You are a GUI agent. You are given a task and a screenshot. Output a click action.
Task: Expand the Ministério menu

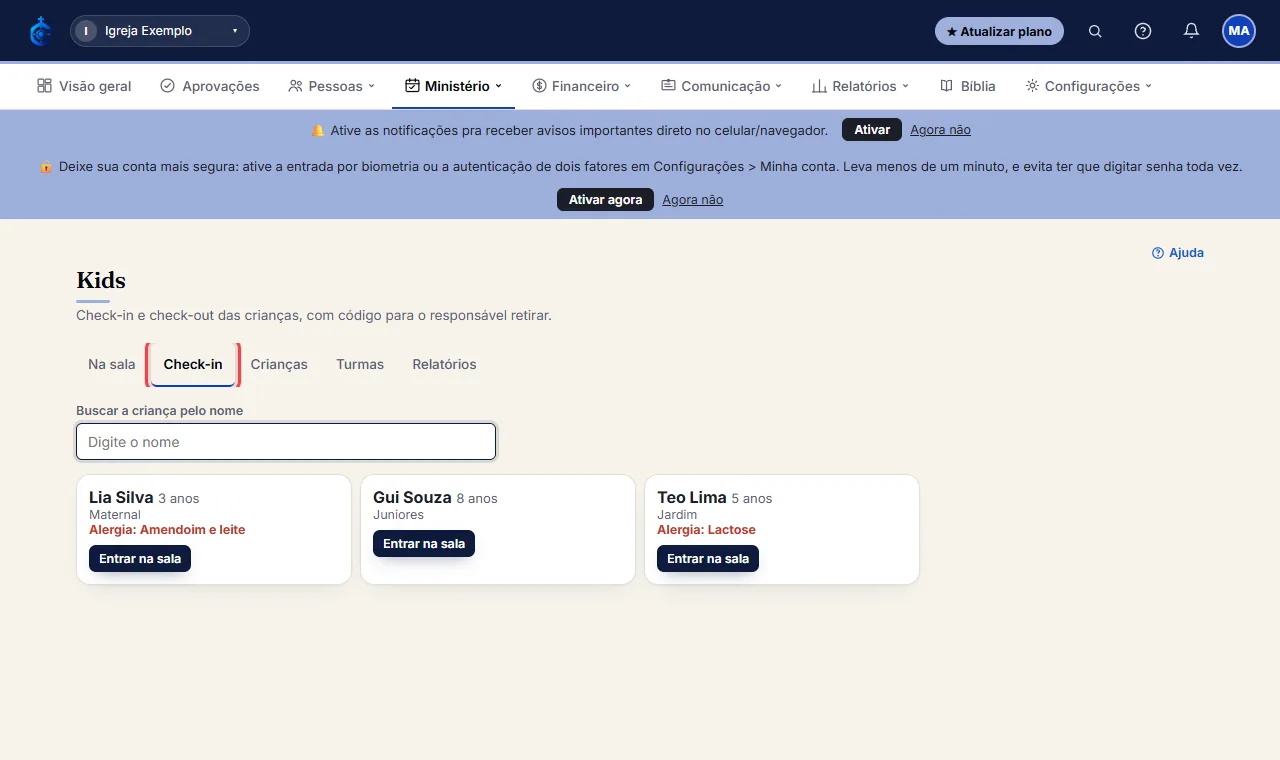(453, 86)
